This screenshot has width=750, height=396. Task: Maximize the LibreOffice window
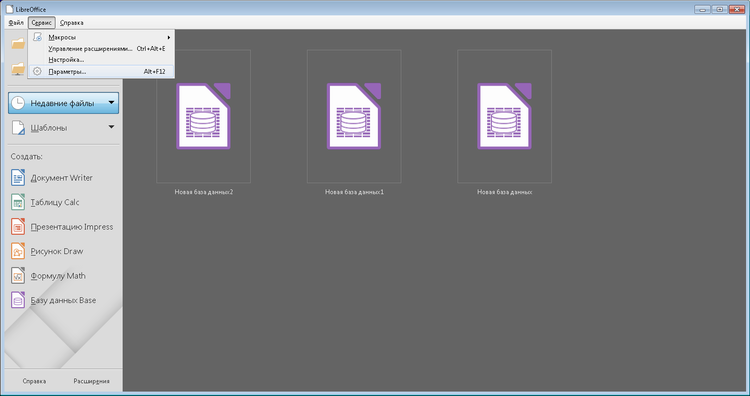[719, 9]
